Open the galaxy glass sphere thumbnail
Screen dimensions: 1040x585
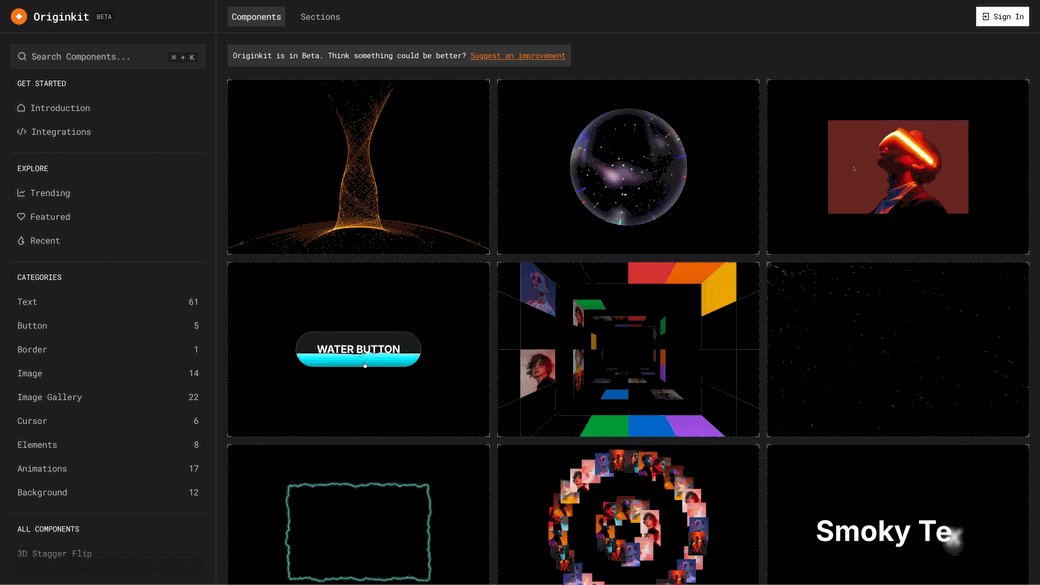[628, 167]
